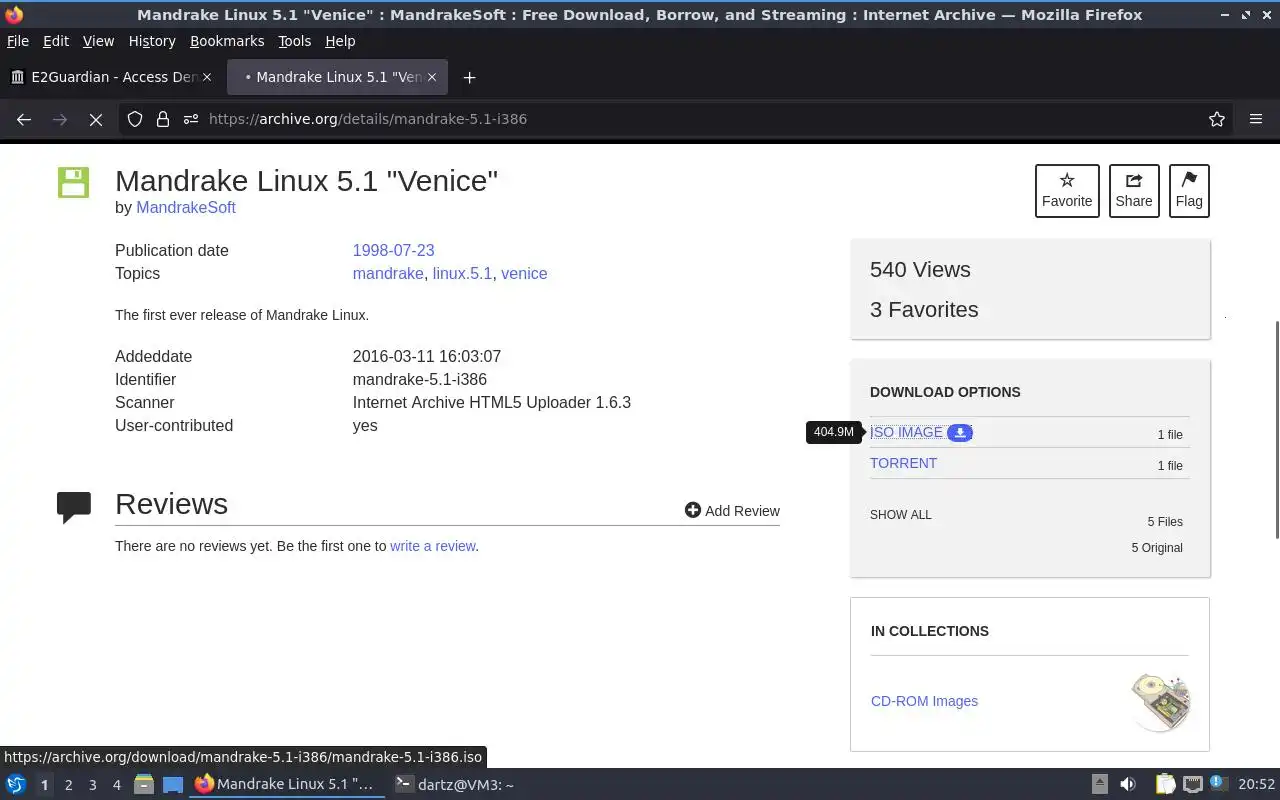1280x800 pixels.
Task: Open the shield tracking protection icon
Action: coord(135,119)
